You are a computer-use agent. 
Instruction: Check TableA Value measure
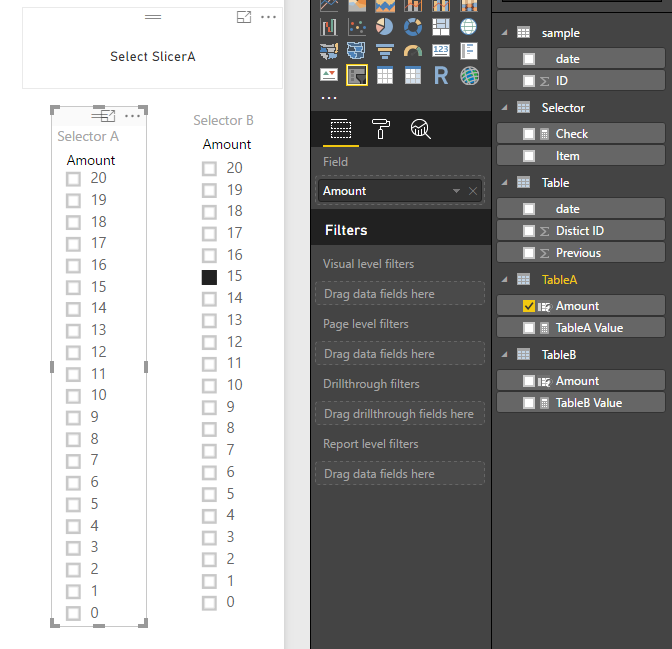point(529,328)
